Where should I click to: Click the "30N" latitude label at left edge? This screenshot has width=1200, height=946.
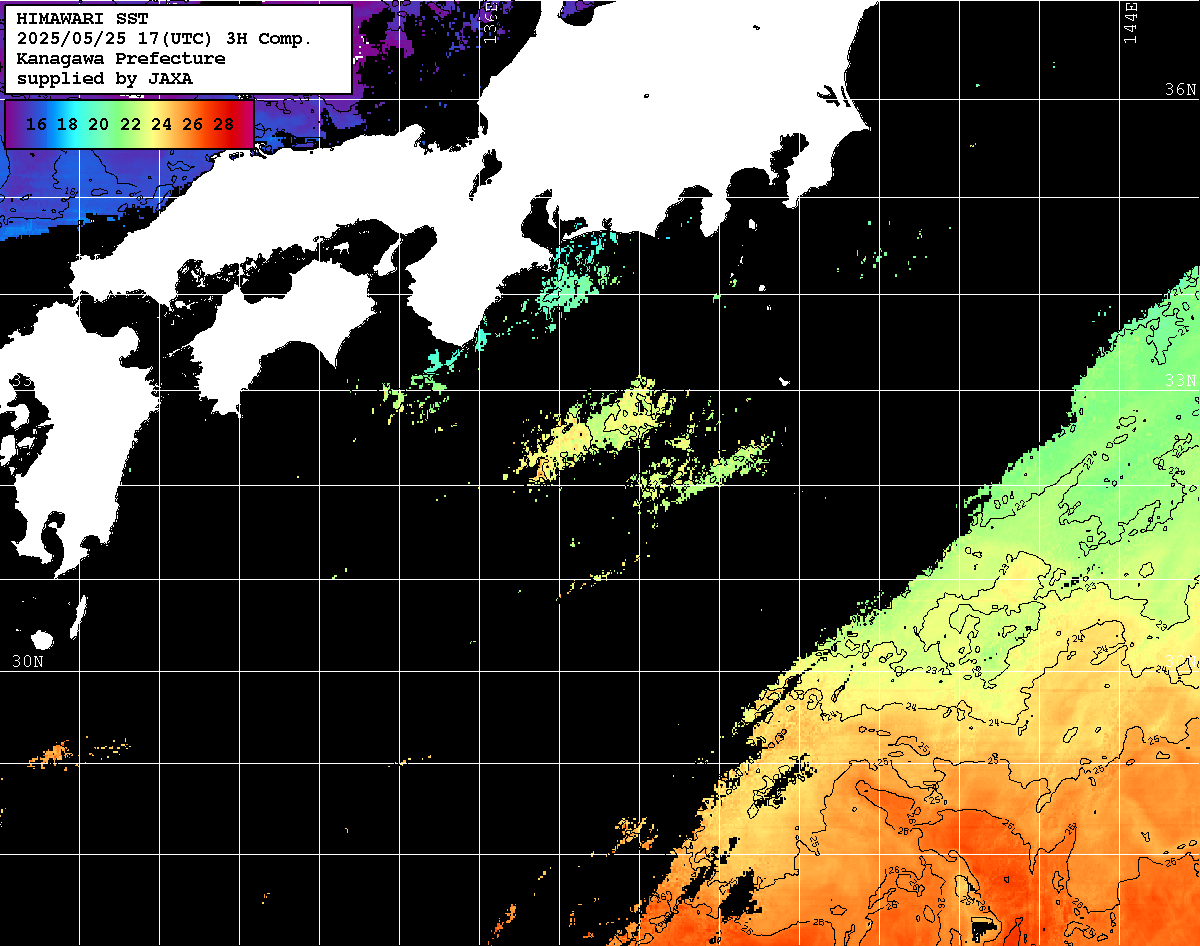pos(28,662)
